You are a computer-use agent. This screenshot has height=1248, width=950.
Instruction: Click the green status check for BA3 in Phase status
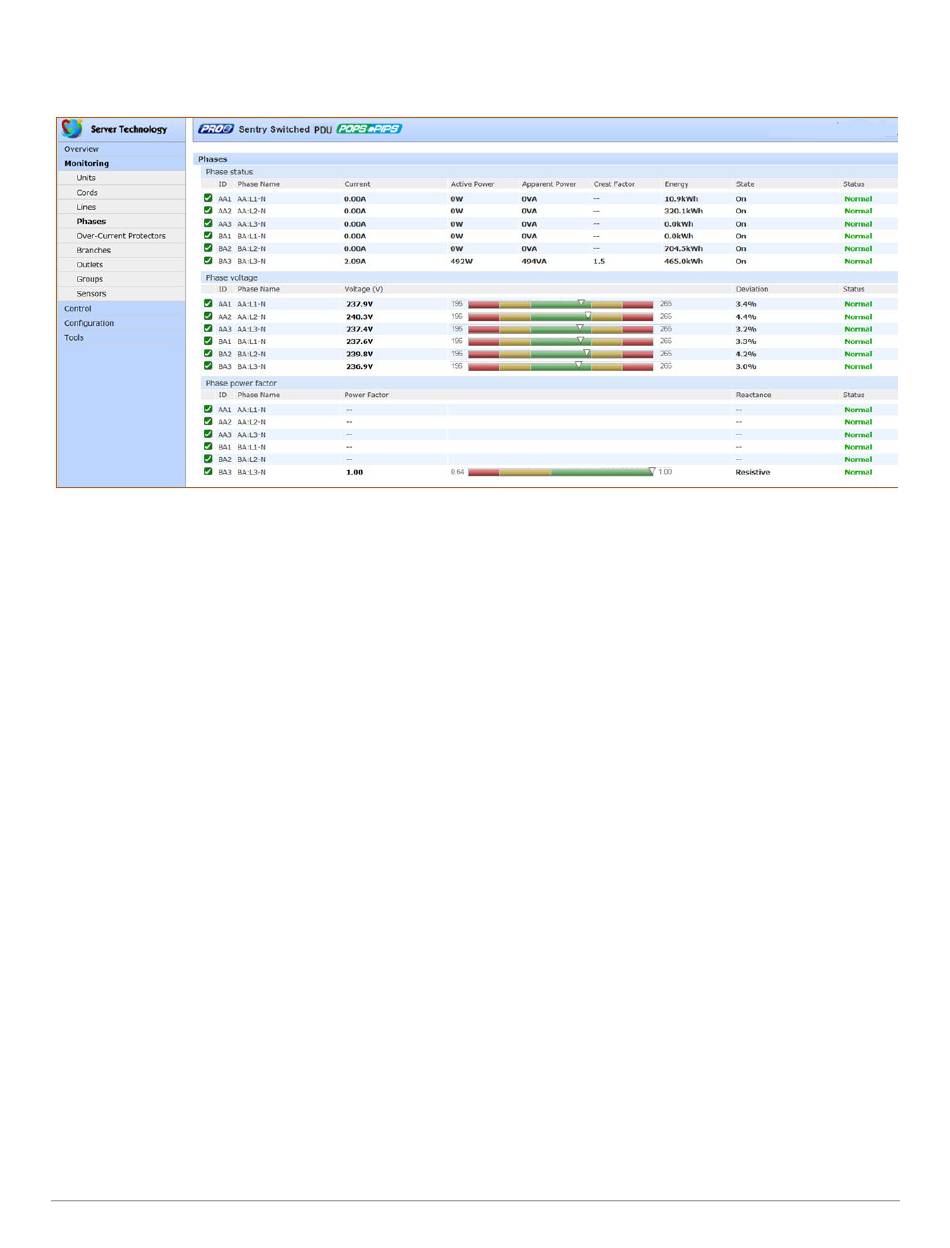[208, 260]
